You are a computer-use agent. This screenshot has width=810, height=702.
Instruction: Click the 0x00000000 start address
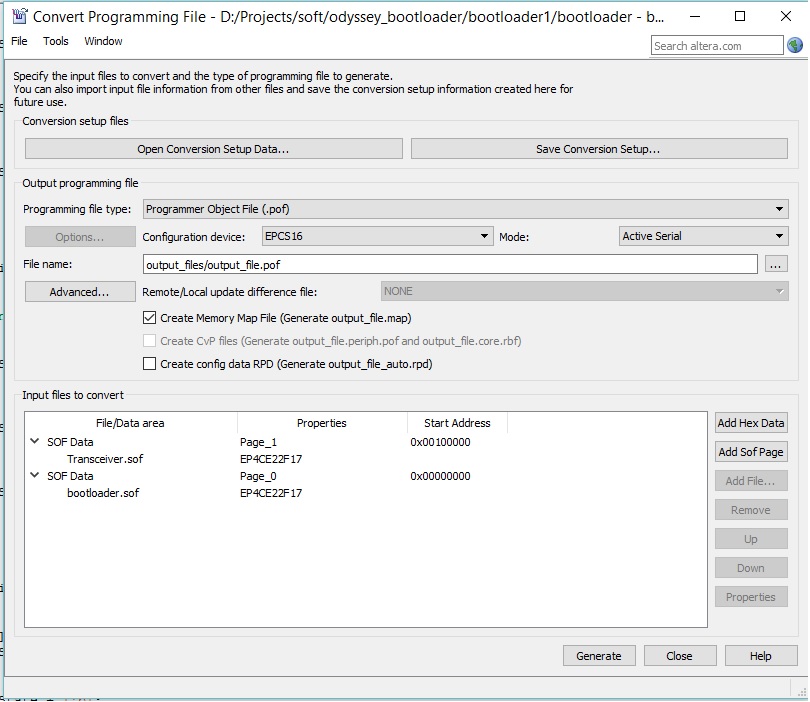coord(440,476)
